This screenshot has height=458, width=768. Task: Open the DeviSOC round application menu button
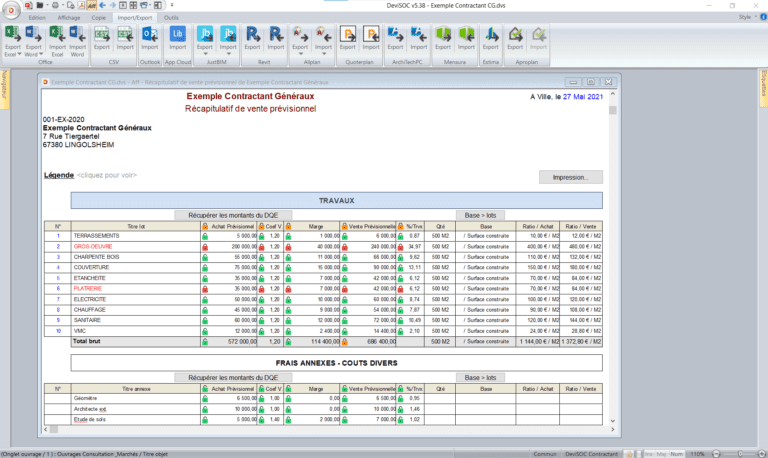(11, 9)
